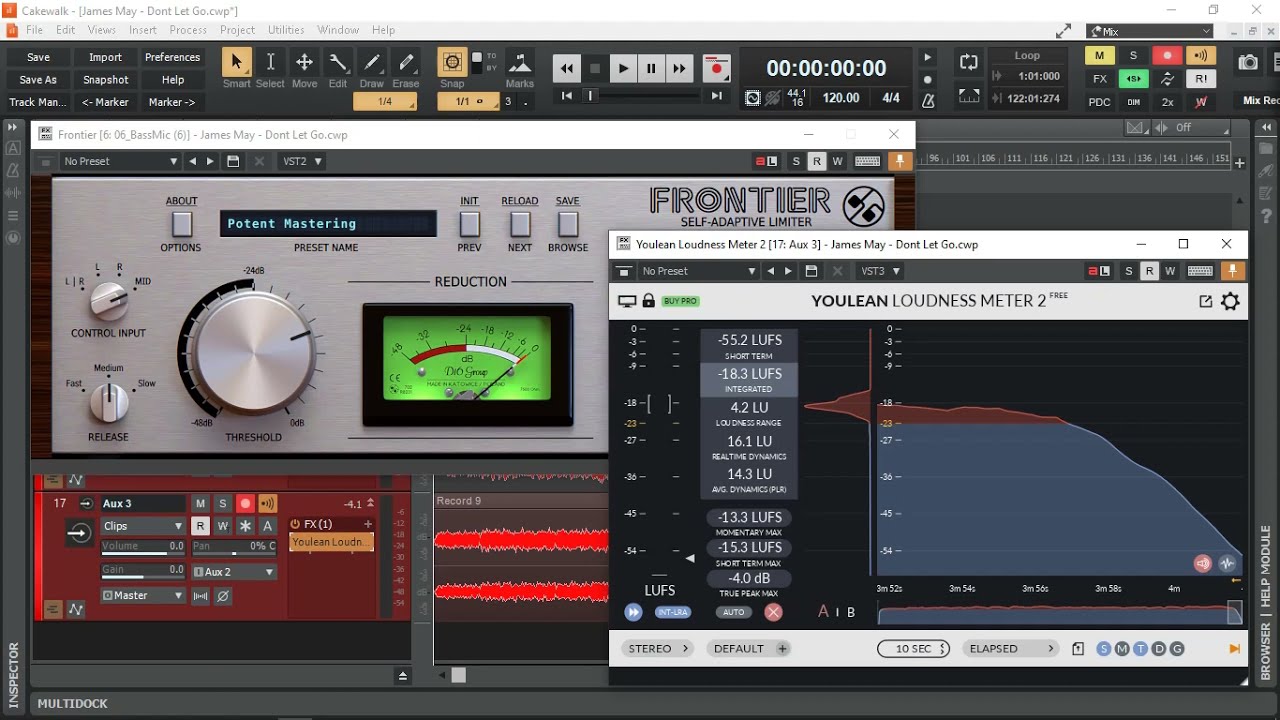This screenshot has height=720, width=1280.
Task: Click the Snapshot button
Action: point(105,80)
